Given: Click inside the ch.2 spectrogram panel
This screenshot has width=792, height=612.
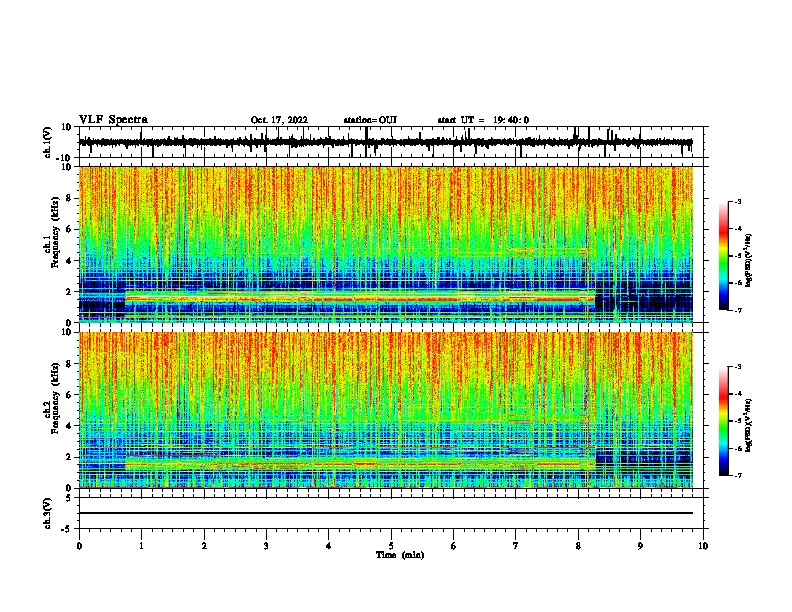Looking at the screenshot, I should (386, 410).
